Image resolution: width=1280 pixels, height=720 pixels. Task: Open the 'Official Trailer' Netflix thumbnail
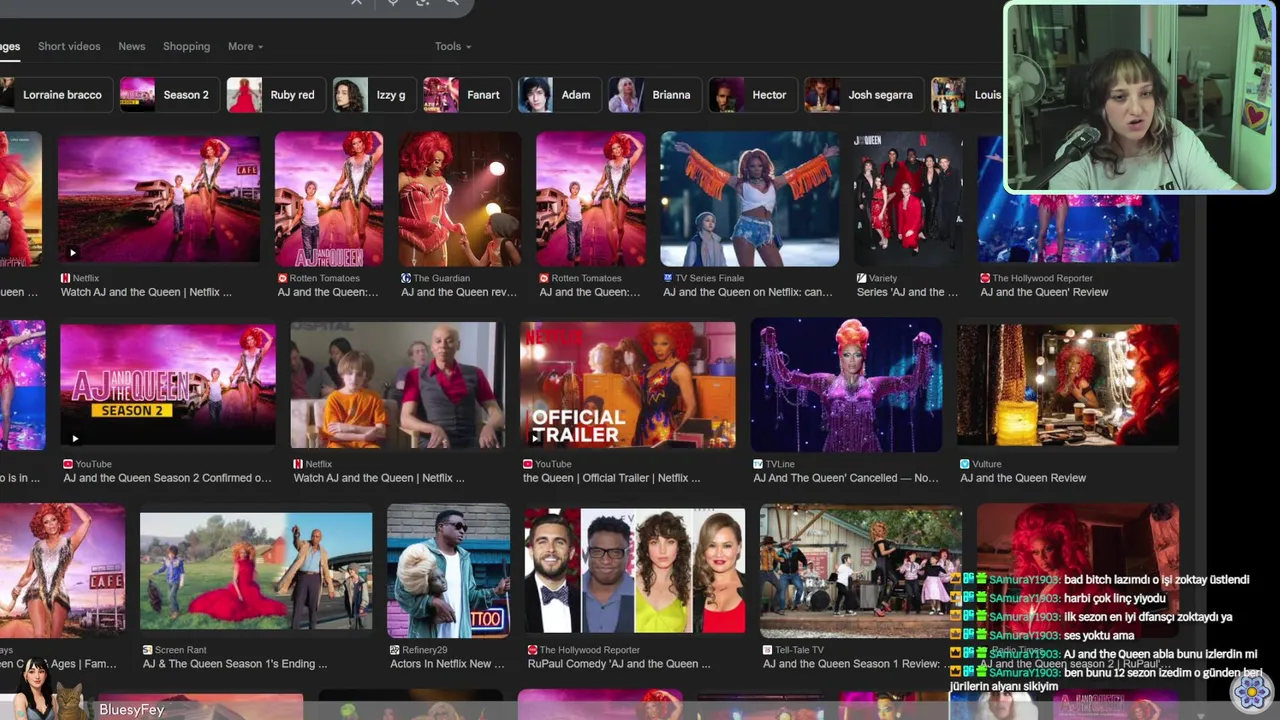click(x=627, y=384)
